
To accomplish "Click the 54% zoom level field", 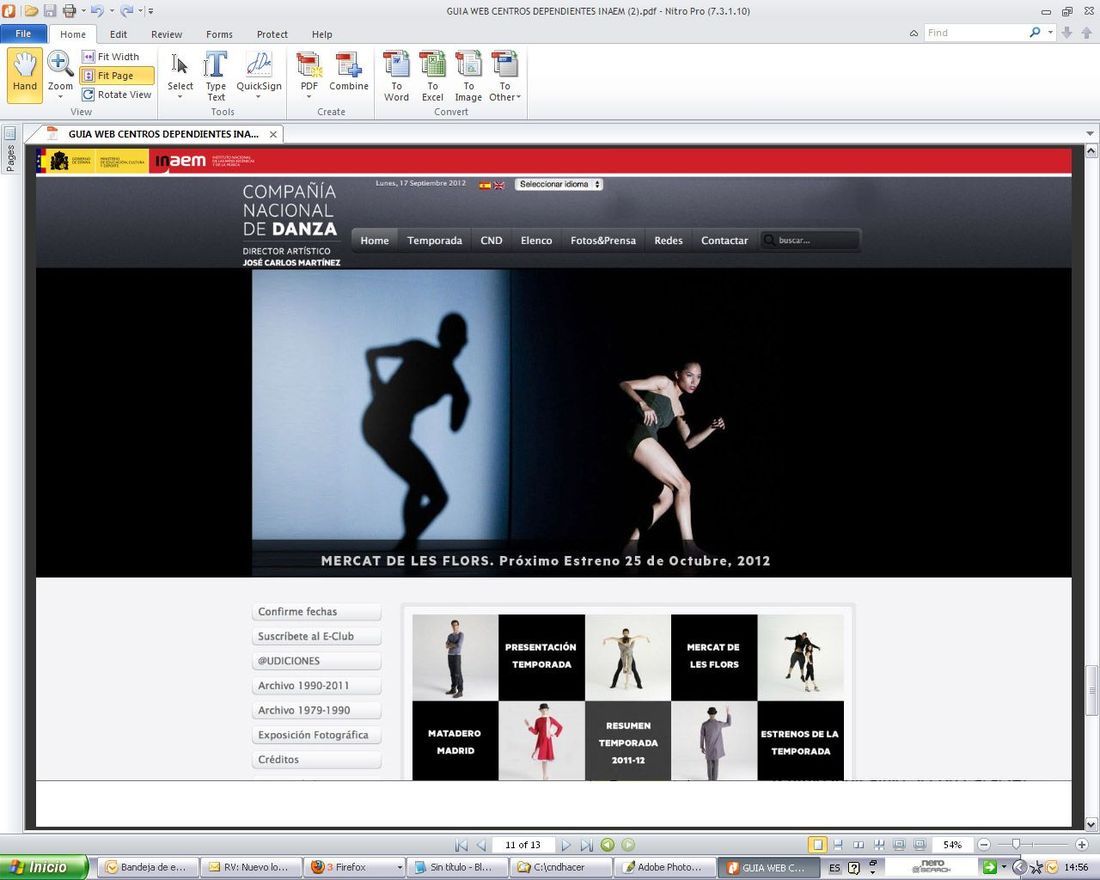I will coord(952,845).
